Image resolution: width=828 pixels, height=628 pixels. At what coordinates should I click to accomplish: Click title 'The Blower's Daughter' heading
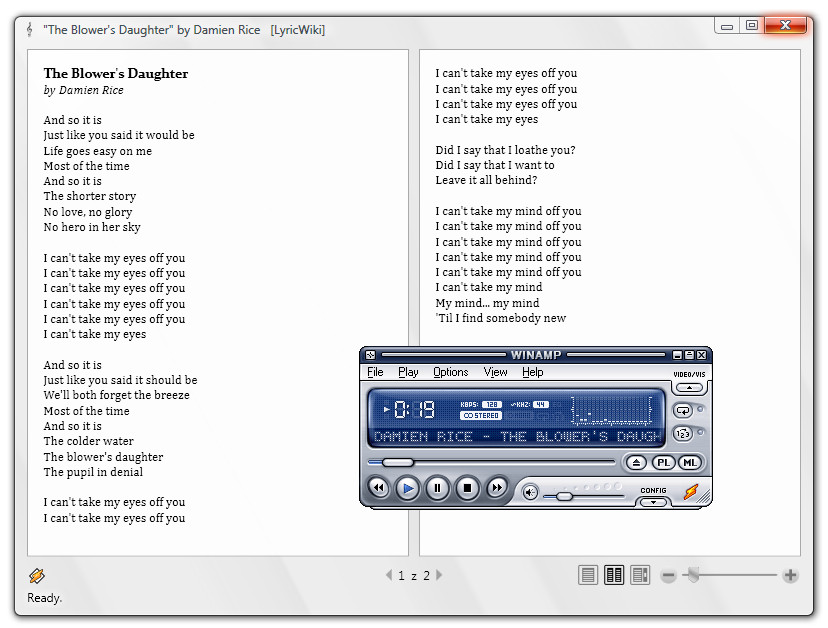coord(116,73)
